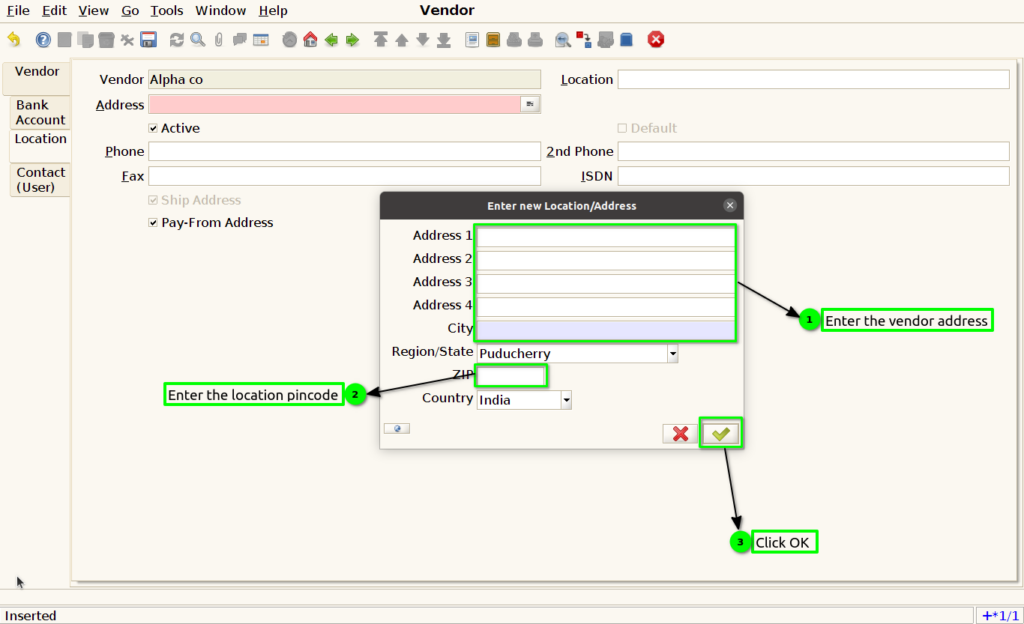Image resolution: width=1024 pixels, height=624 pixels.
Task: Jump to the last record icon
Action: [444, 40]
